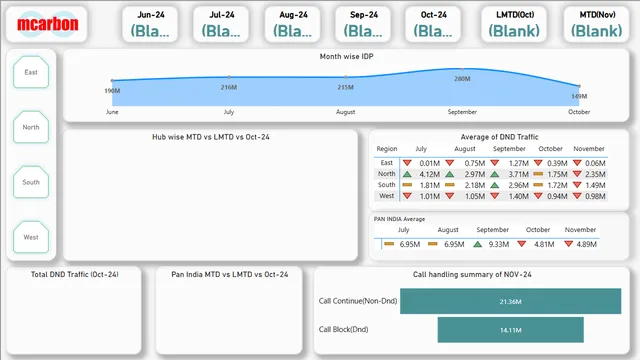The width and height of the screenshot is (640, 360).
Task: Click red down arrow for North November
Action: (577, 174)
